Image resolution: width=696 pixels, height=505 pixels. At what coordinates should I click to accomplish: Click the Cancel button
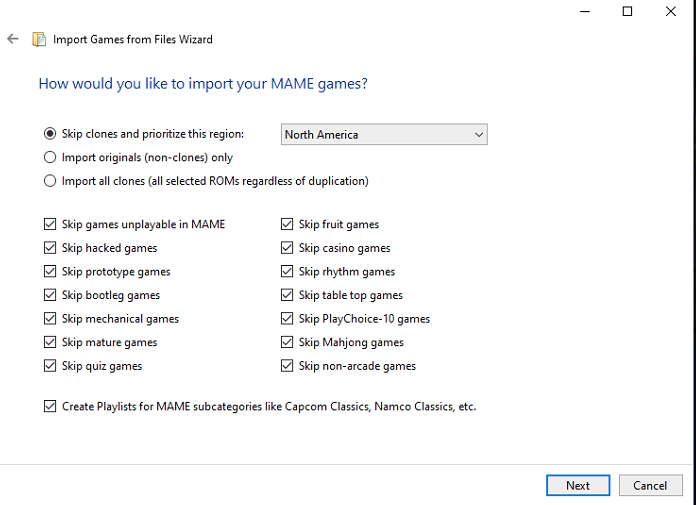click(x=650, y=485)
